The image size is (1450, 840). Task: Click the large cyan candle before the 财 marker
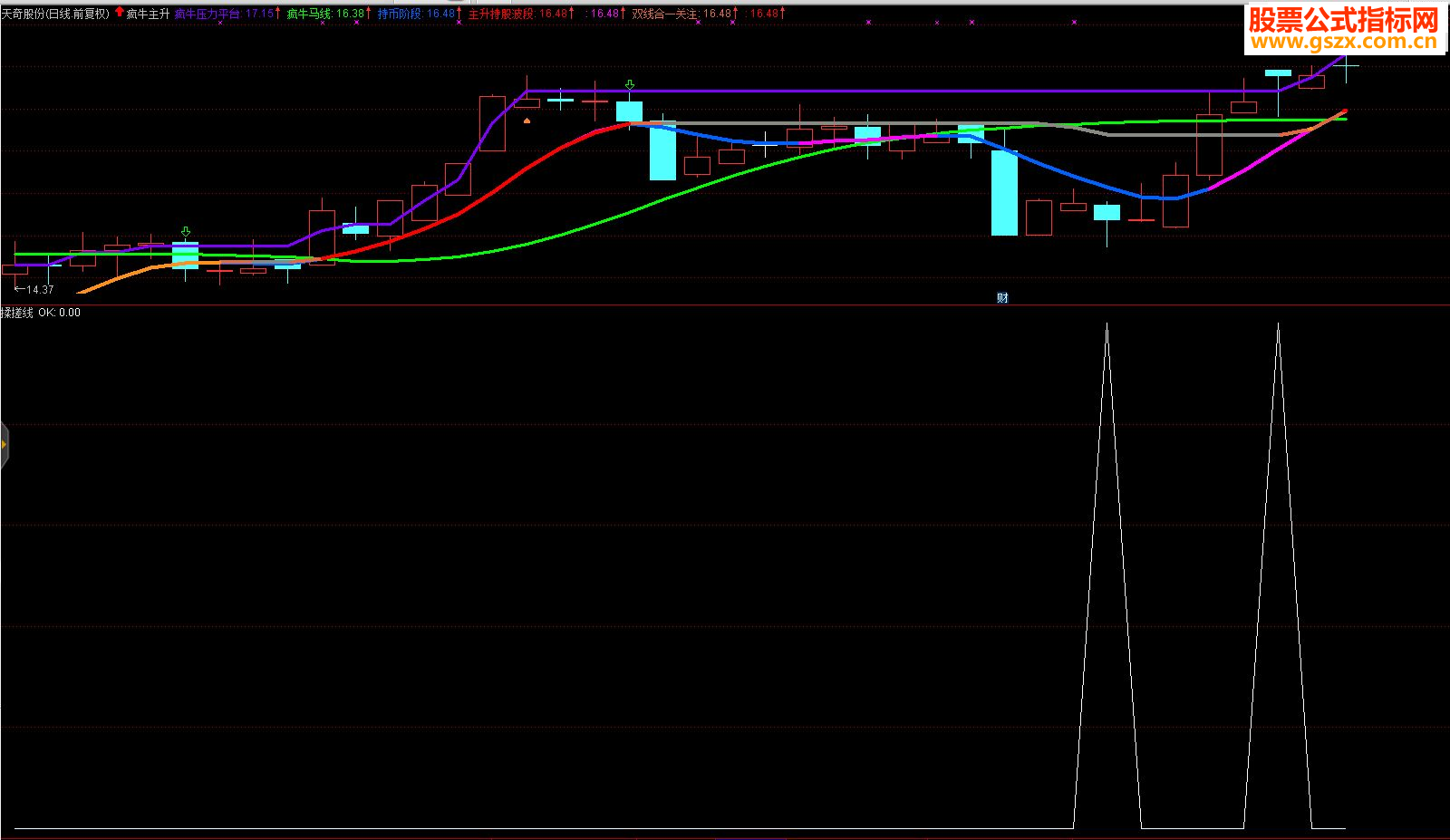(x=1004, y=193)
